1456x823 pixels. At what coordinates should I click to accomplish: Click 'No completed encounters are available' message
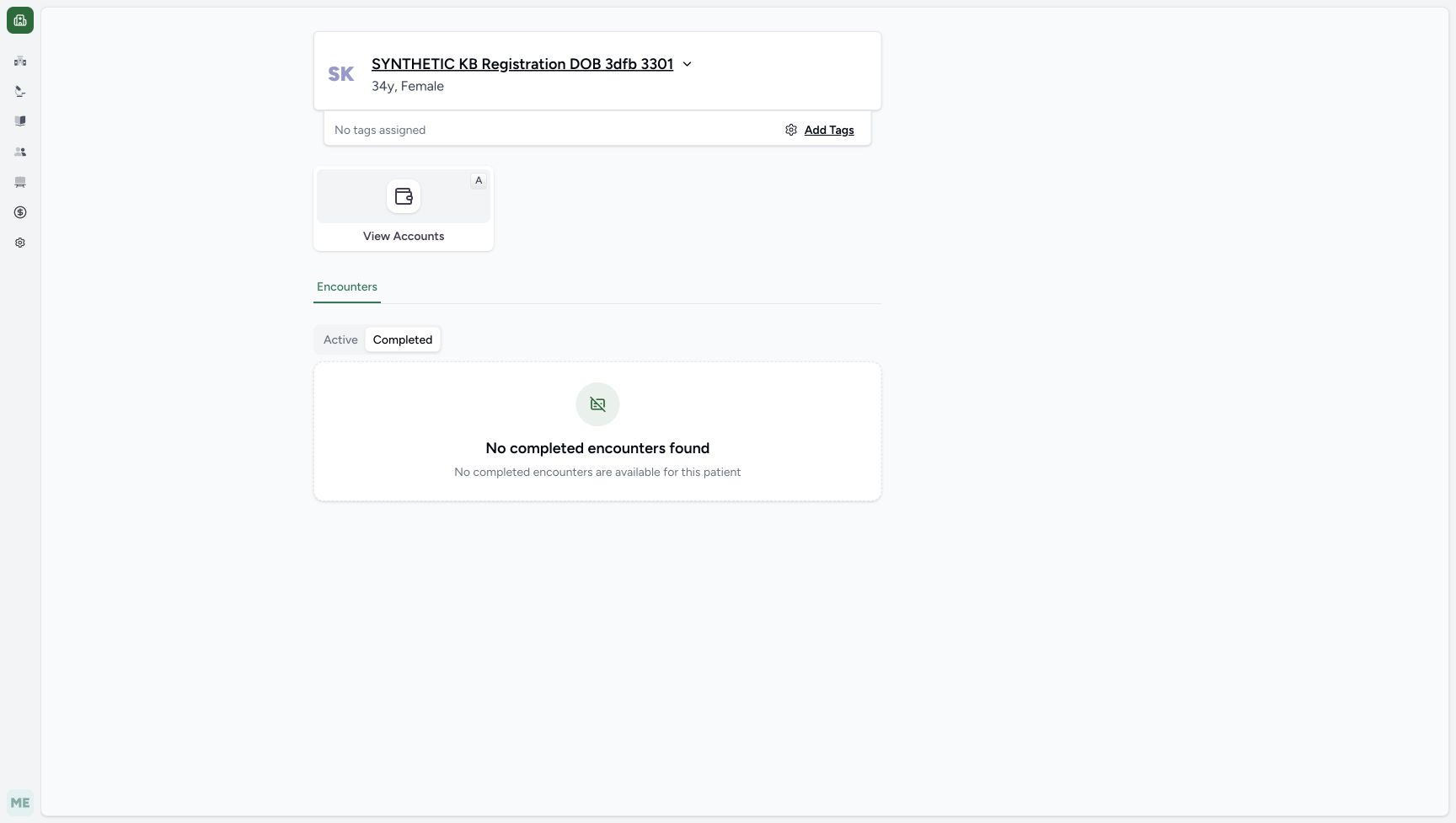pyautogui.click(x=597, y=472)
